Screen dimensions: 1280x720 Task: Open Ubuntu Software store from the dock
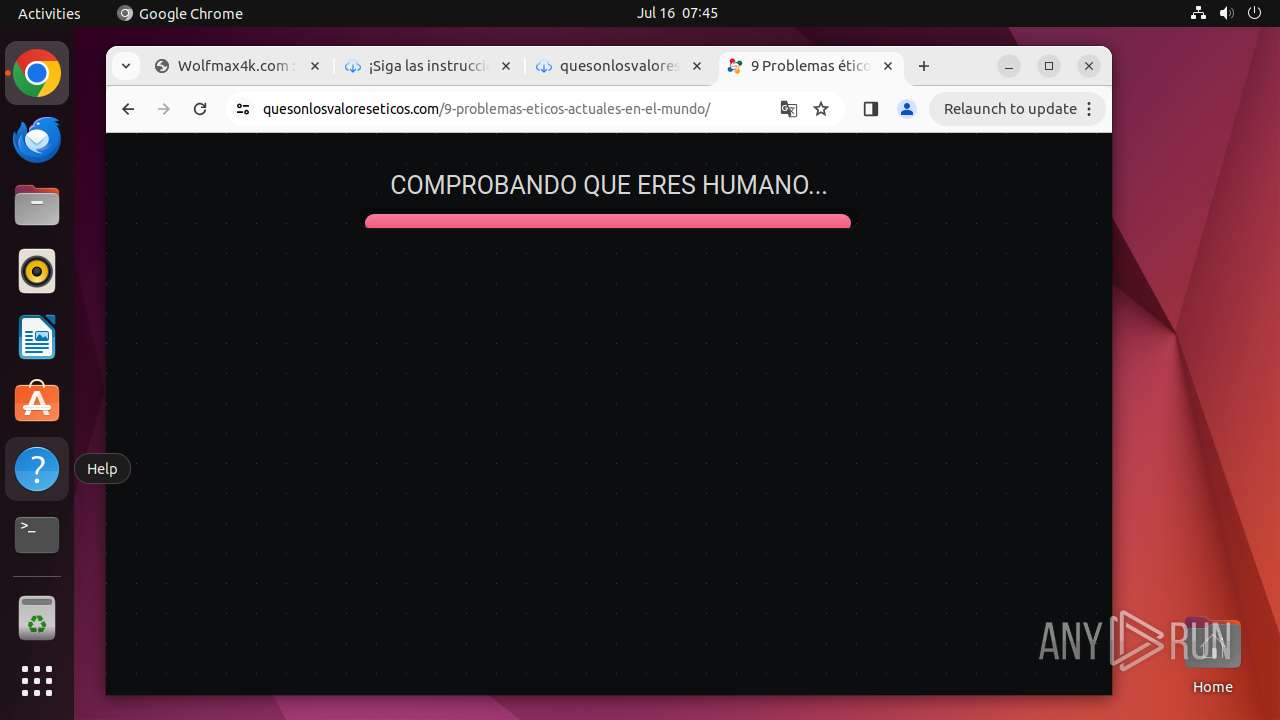pos(37,403)
